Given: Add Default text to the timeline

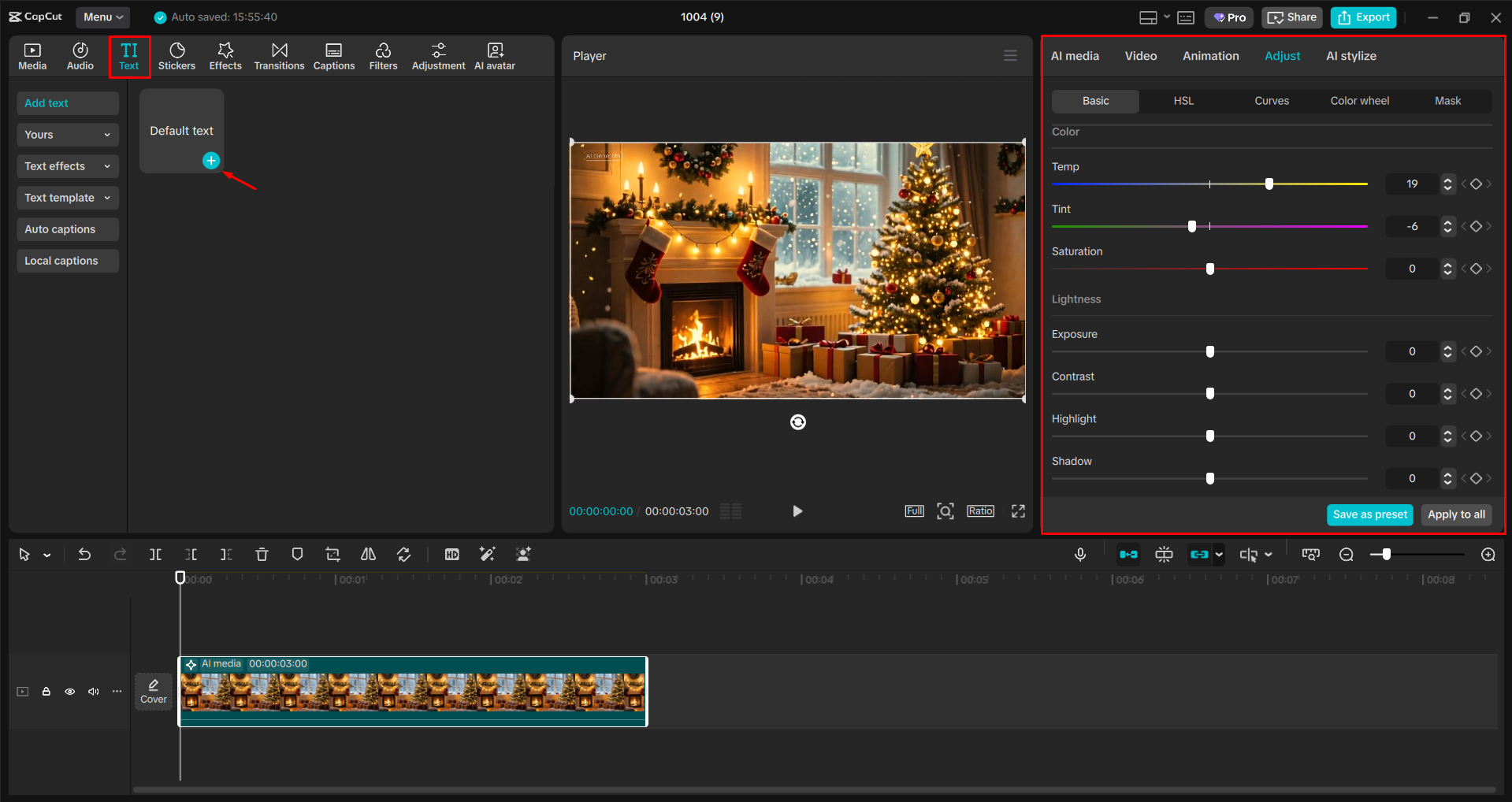Looking at the screenshot, I should [211, 161].
